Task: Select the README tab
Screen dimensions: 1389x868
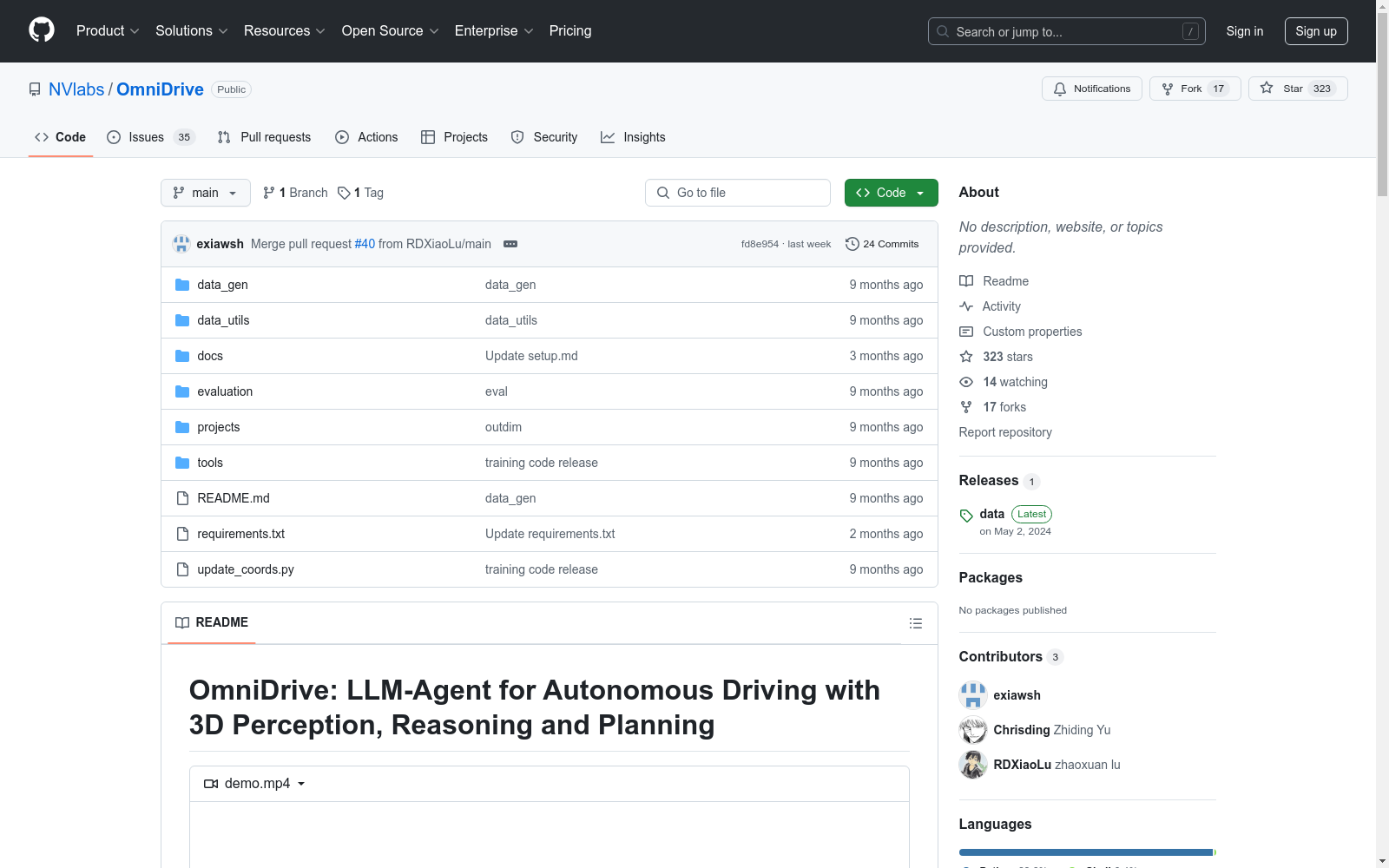Action: (212, 622)
